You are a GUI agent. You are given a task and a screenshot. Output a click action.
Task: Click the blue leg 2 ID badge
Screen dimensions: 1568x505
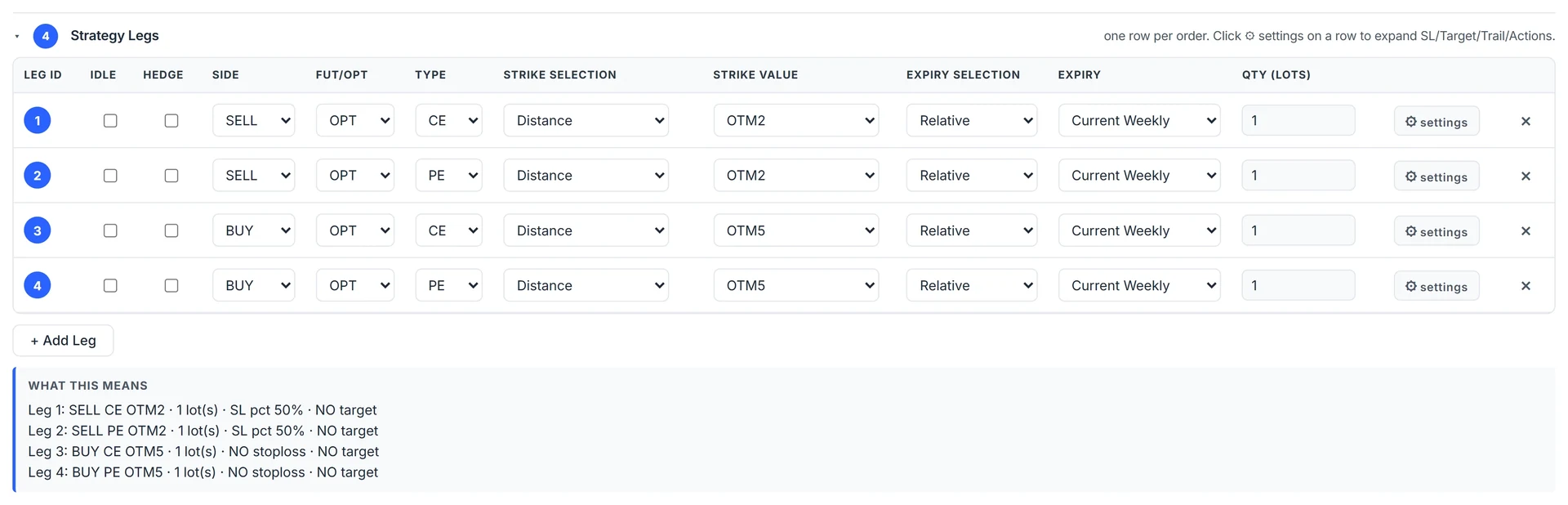click(x=38, y=176)
